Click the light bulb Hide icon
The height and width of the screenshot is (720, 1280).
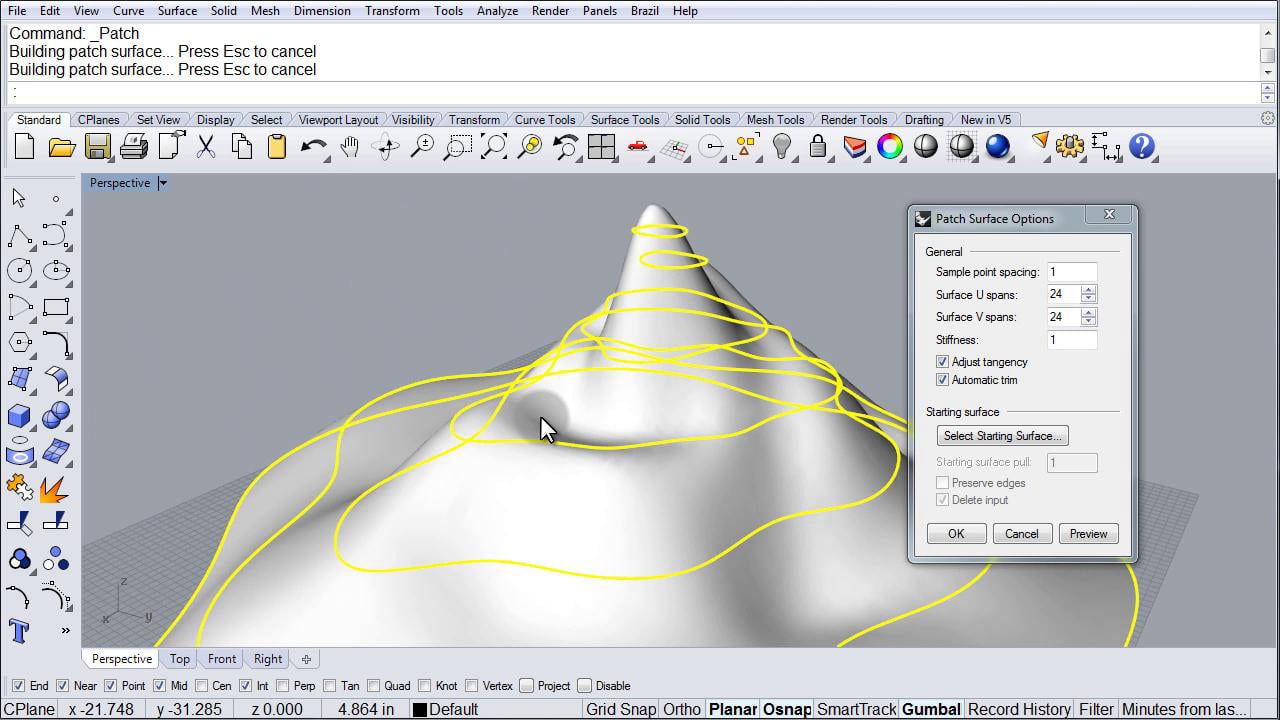(782, 147)
